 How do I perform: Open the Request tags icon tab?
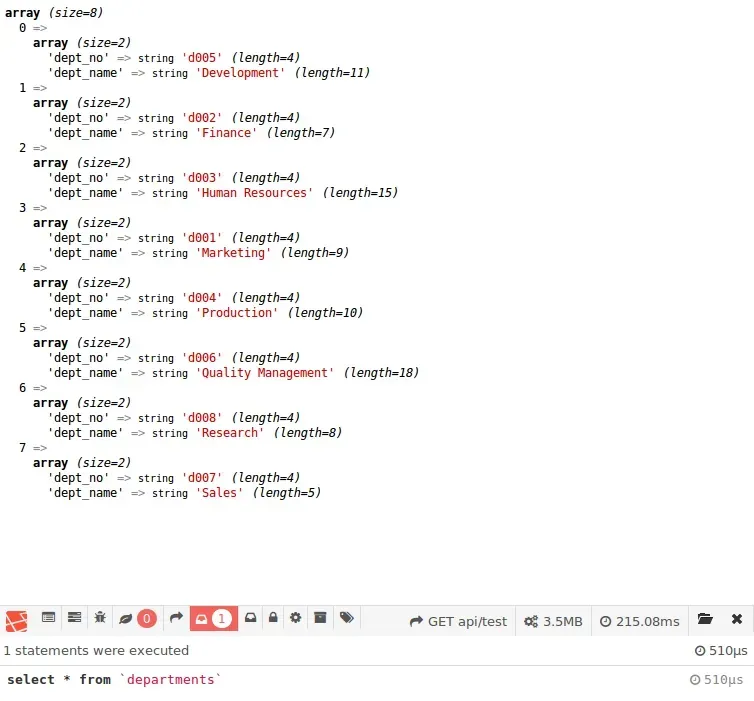click(347, 617)
